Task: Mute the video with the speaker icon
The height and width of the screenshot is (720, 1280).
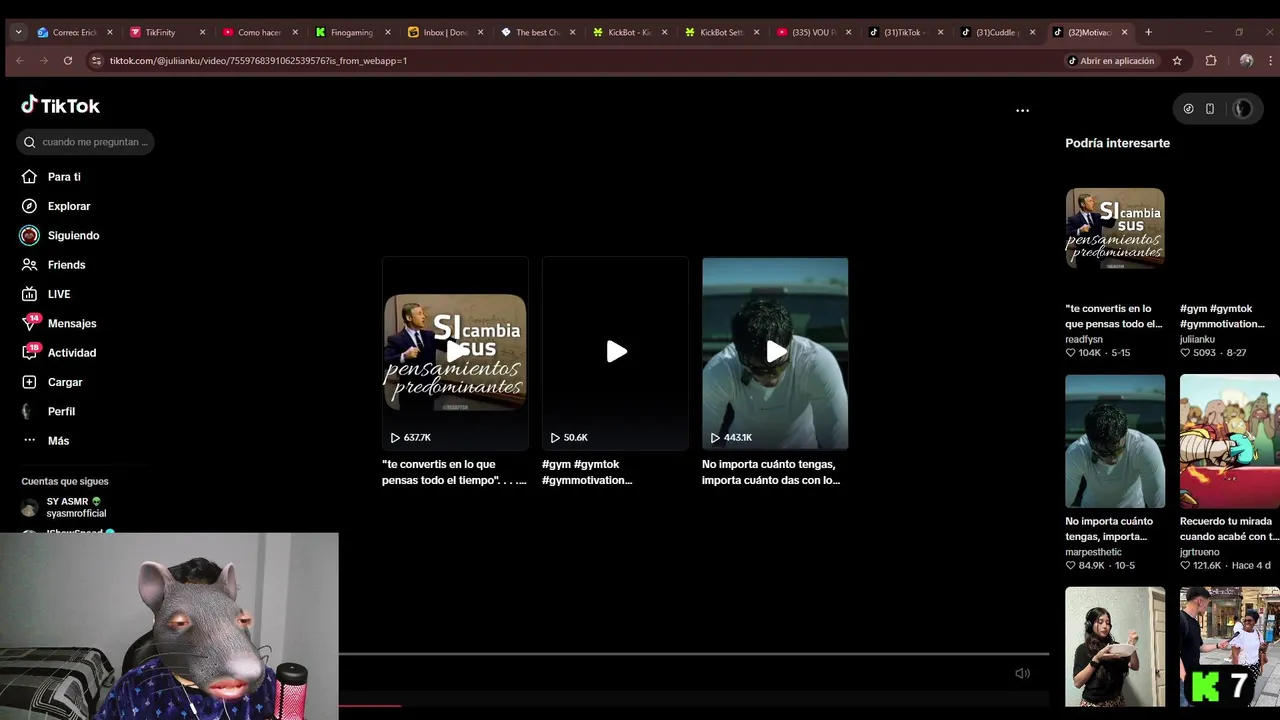Action: tap(1022, 673)
